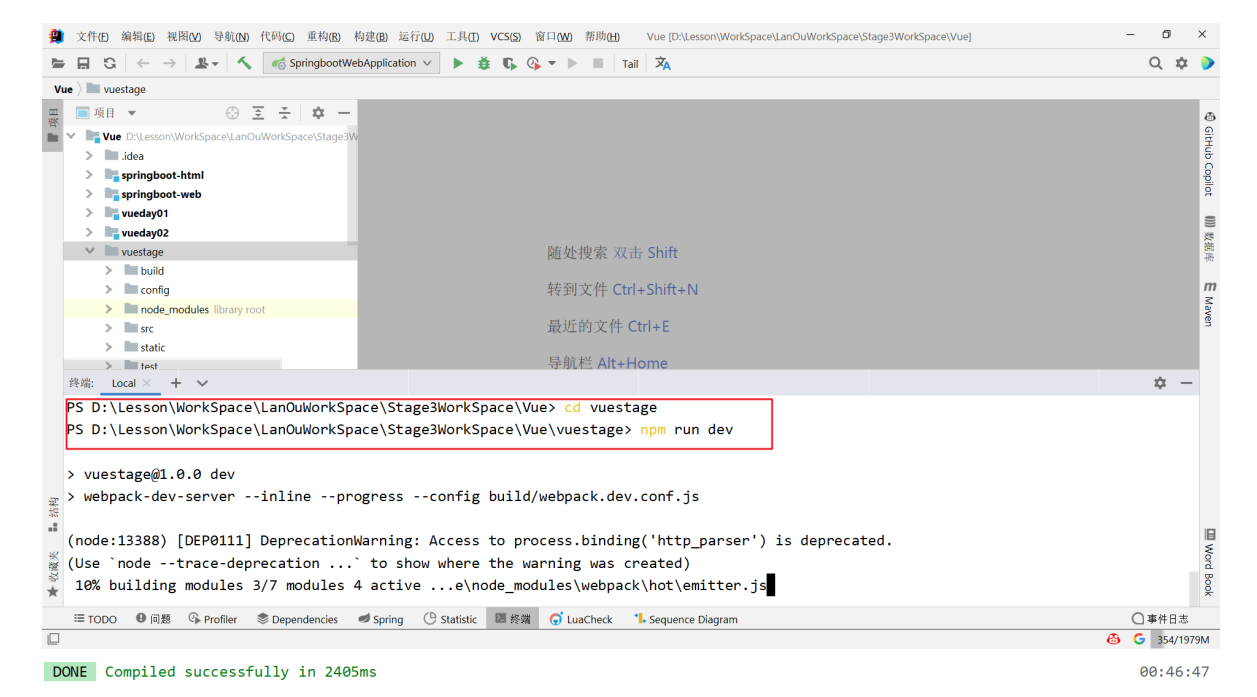This screenshot has height=697, width=1257.
Task: Open the 文件(F) menu
Action: click(93, 37)
